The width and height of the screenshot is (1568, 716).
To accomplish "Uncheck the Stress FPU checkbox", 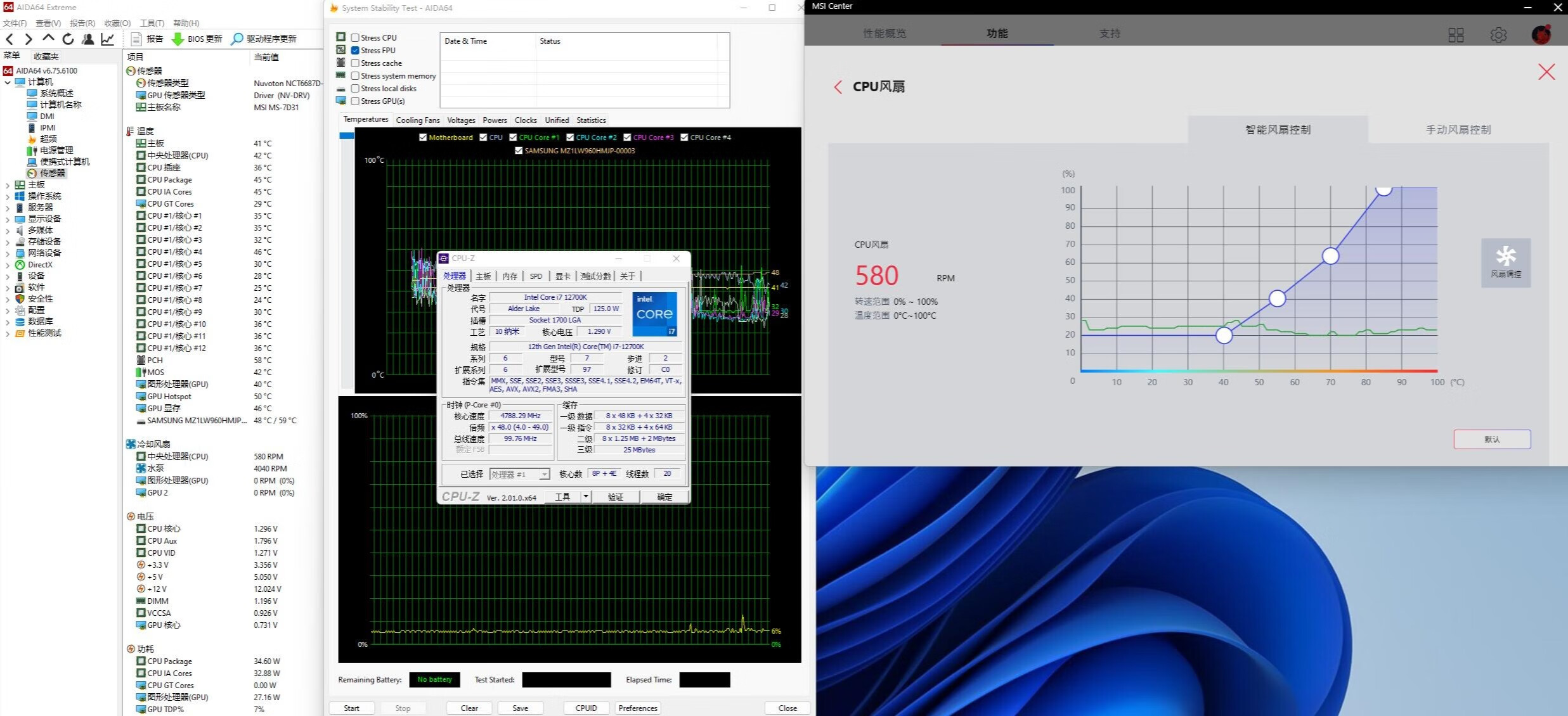I will click(355, 51).
